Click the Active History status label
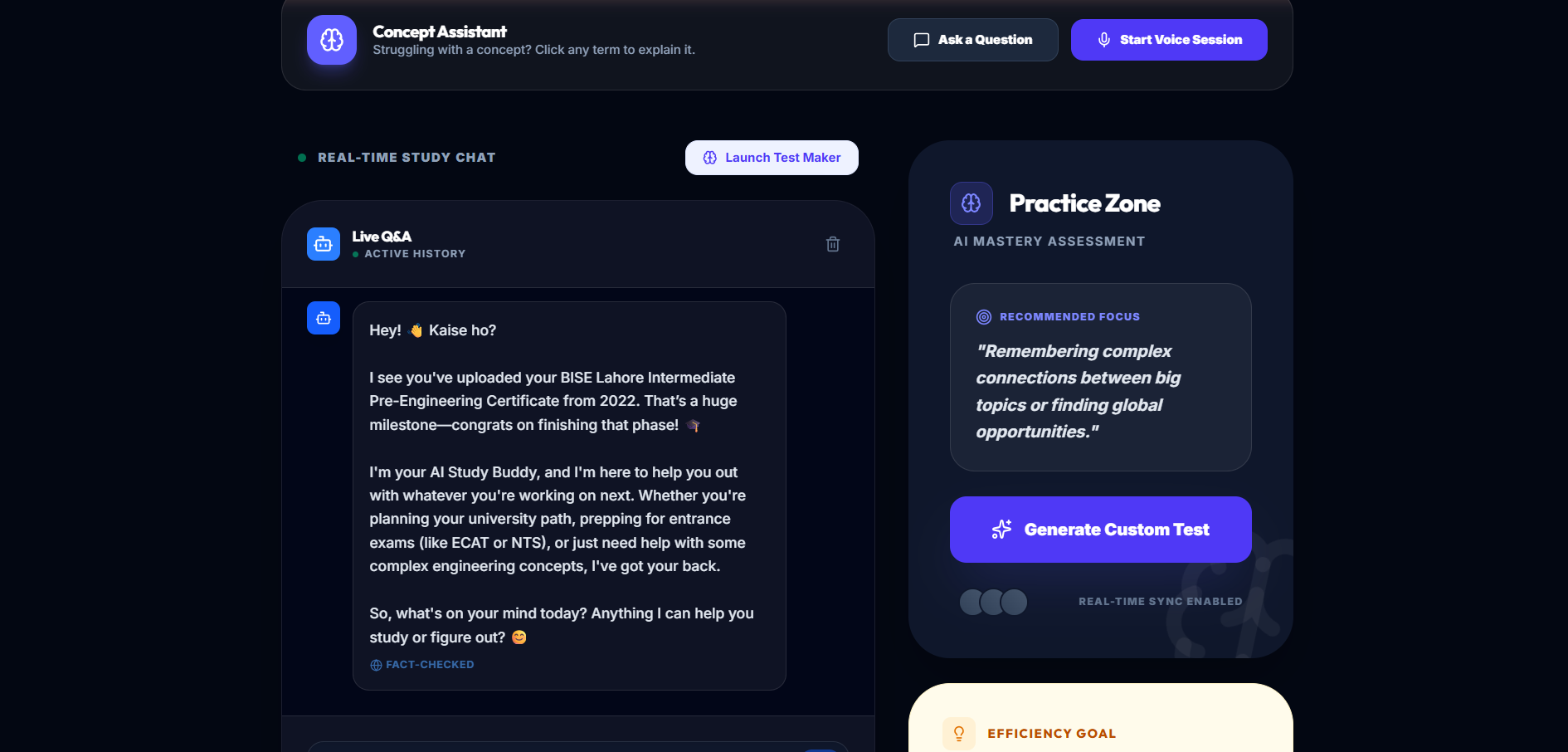Screen dimensions: 1568x752 coord(415,254)
